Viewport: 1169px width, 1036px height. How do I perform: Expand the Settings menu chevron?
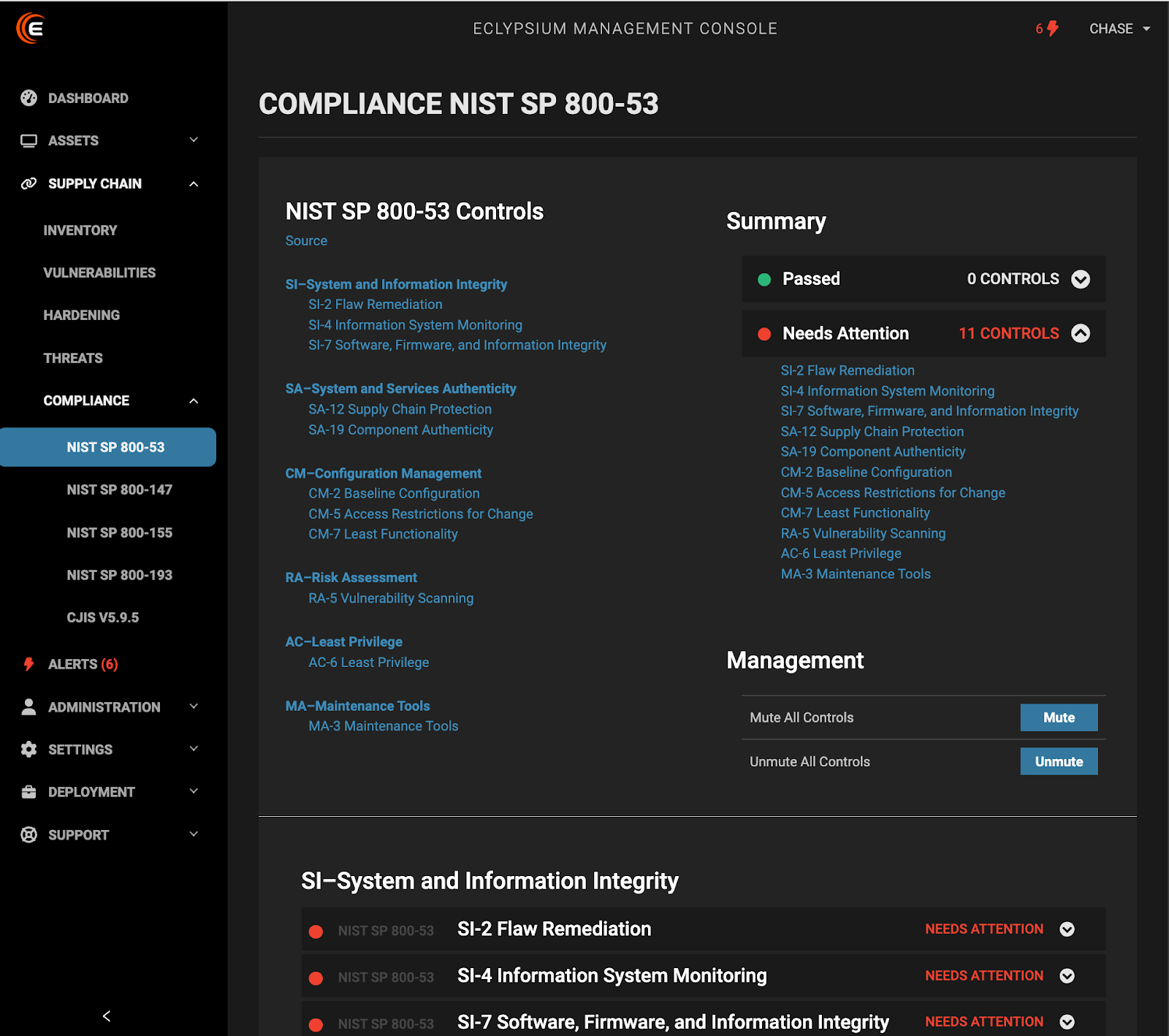[194, 748]
